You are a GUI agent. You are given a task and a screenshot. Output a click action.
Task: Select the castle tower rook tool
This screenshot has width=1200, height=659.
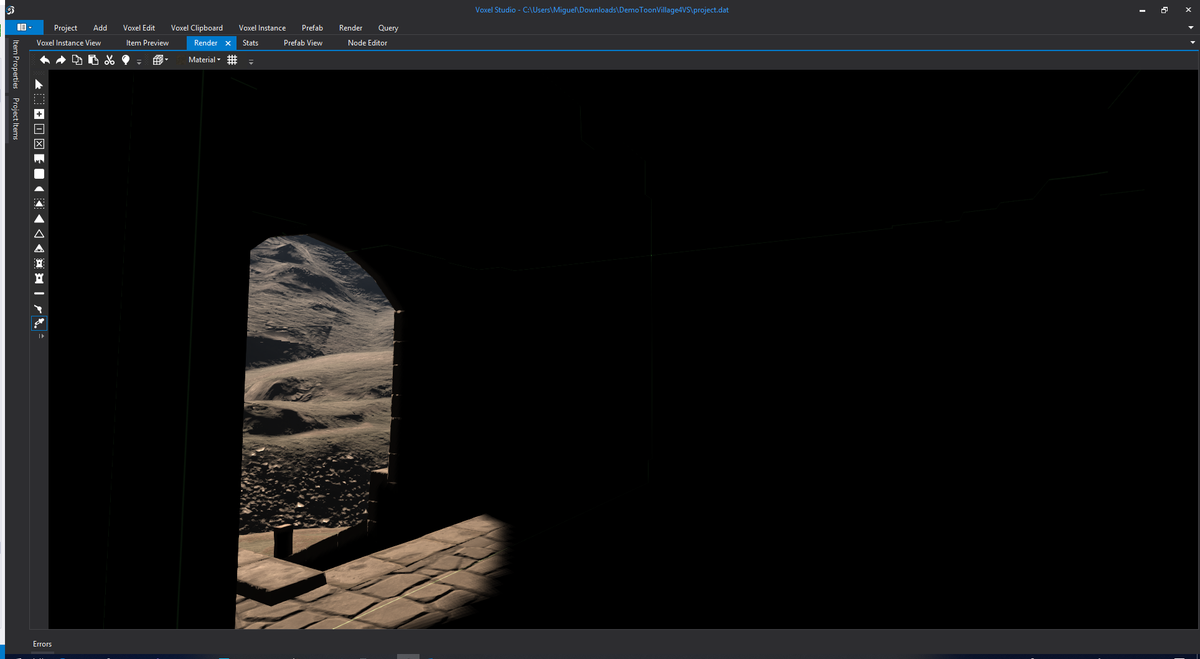click(39, 278)
